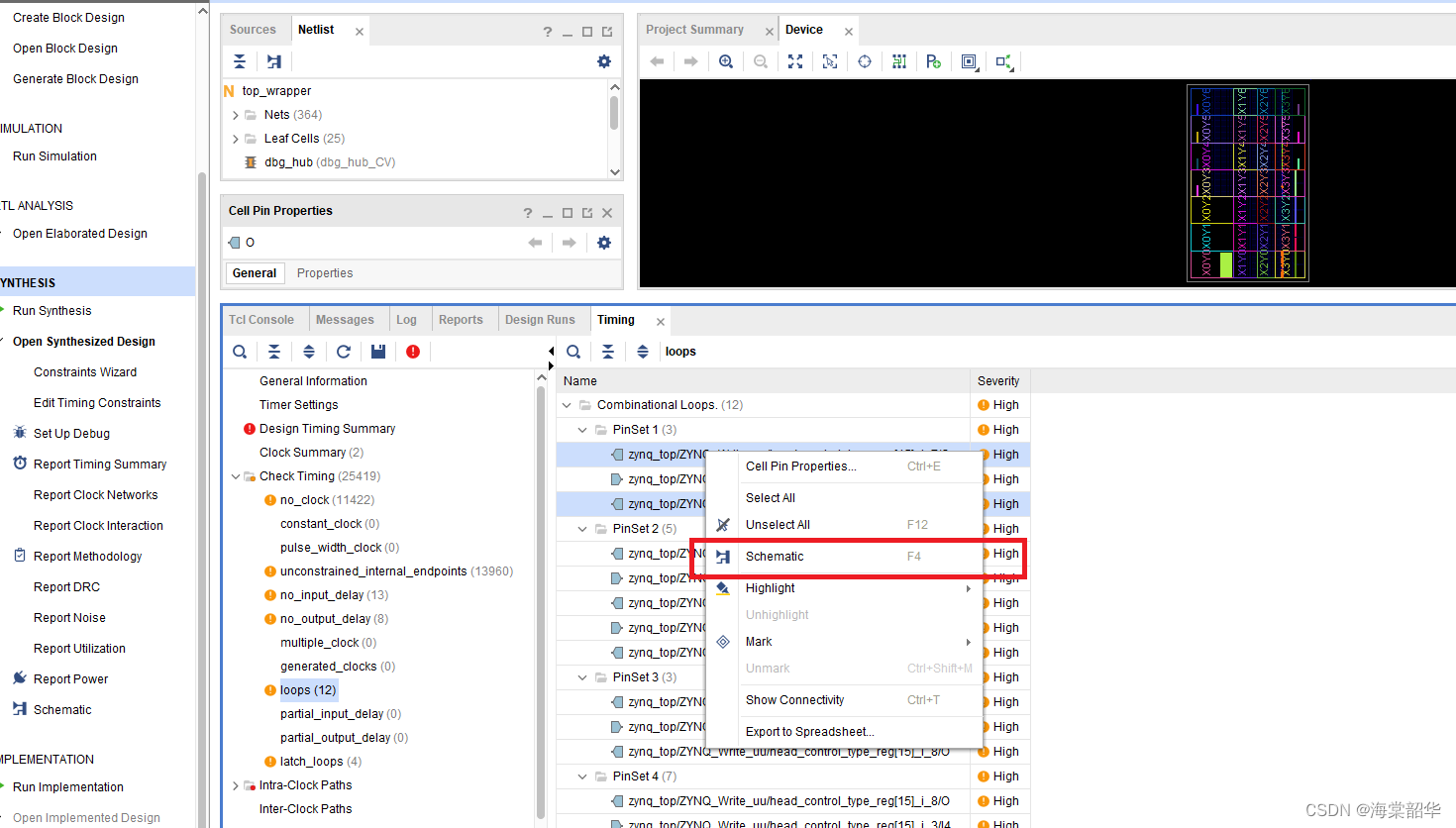The image size is (1456, 828).
Task: Click Report Timing Summary in Flow Navigator
Action: tap(100, 465)
